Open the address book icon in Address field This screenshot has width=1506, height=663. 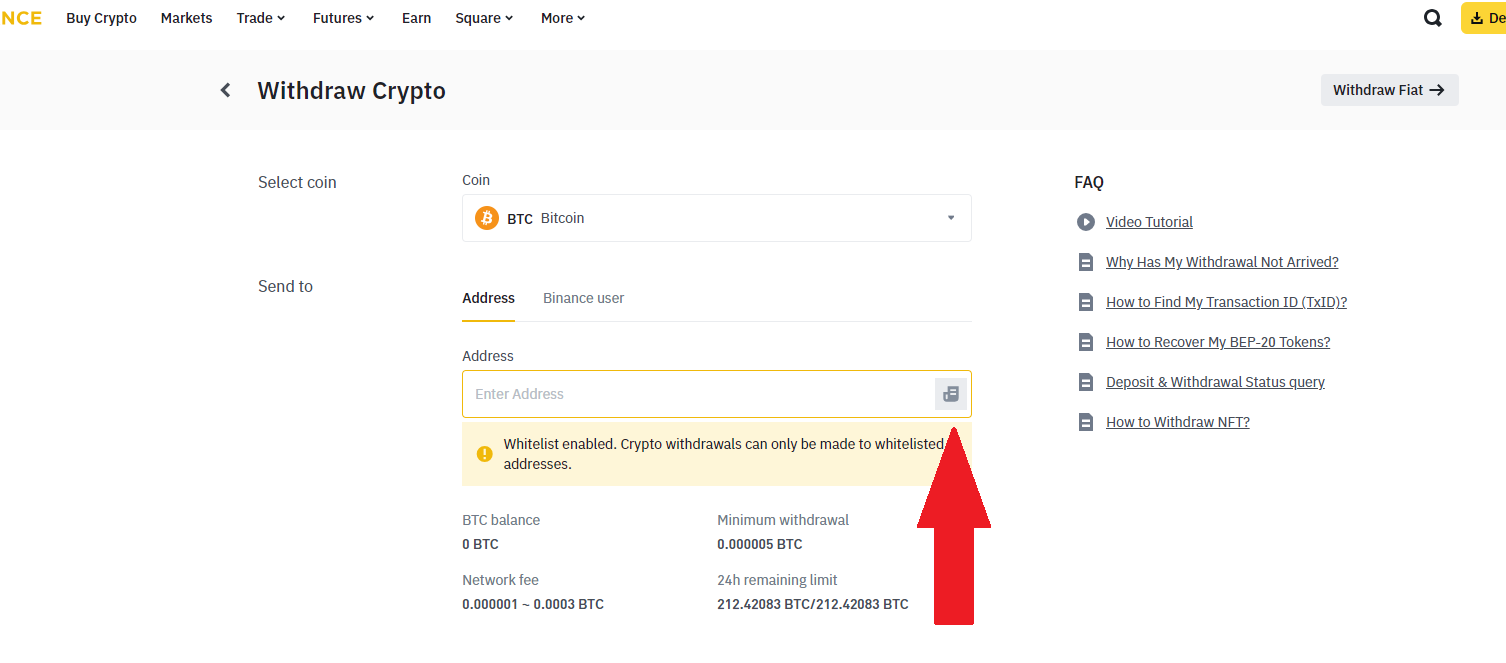(x=951, y=394)
